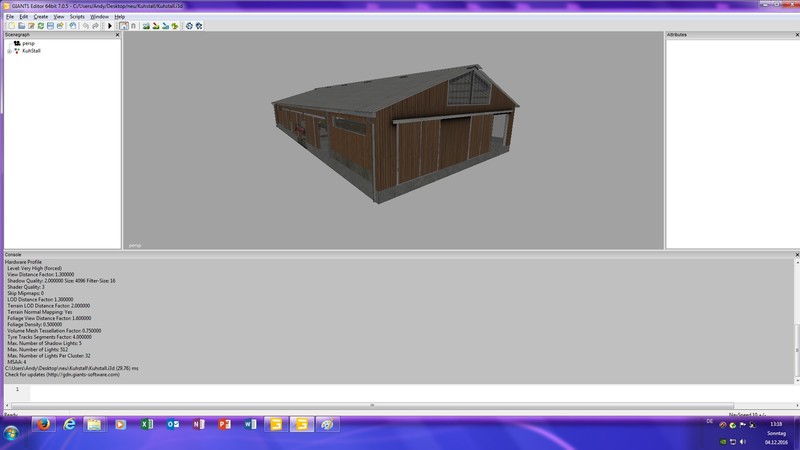Click the last globe-like toolbar icon
Viewport: 800px width, 450px height.
click(x=198, y=26)
